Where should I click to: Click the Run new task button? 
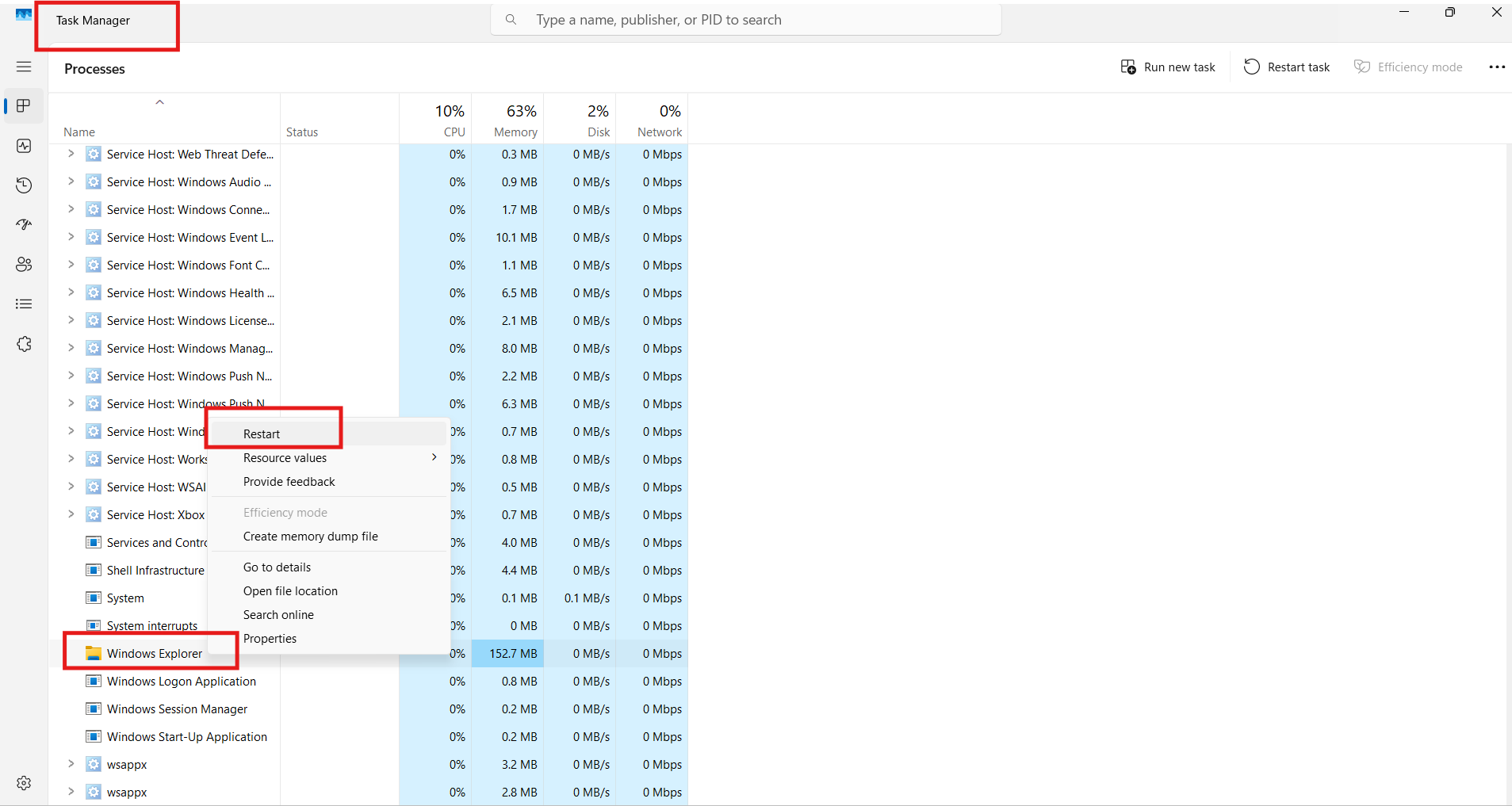[x=1168, y=67]
